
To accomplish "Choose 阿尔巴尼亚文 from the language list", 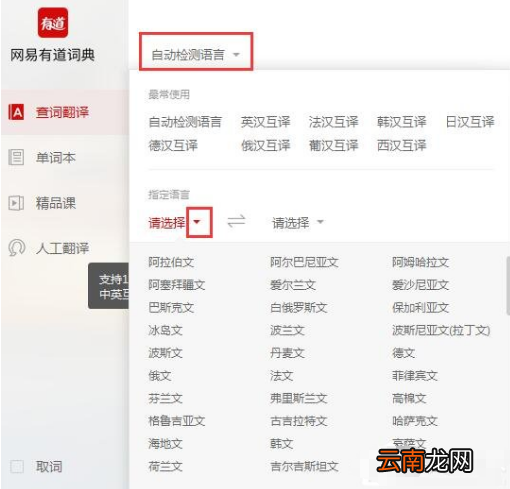I will click(x=304, y=262).
